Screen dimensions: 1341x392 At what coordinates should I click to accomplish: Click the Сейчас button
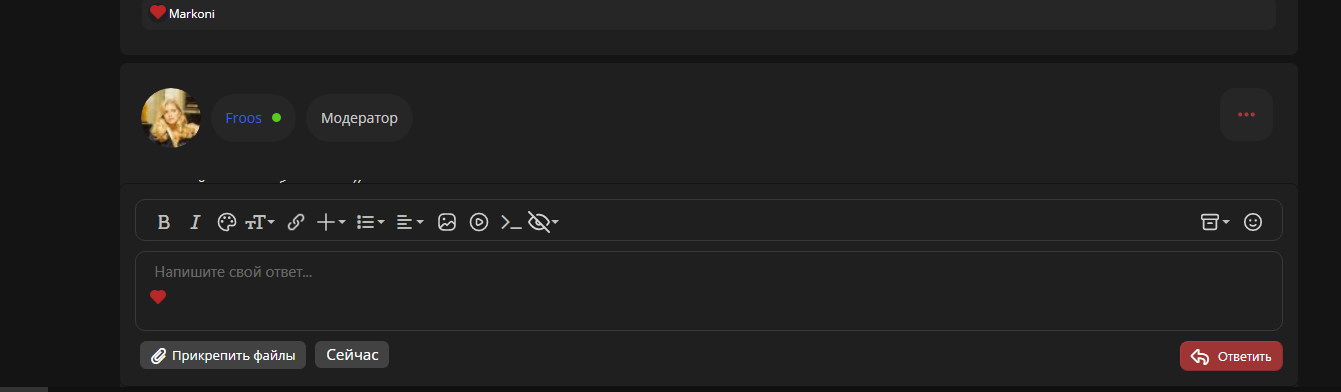(352, 355)
